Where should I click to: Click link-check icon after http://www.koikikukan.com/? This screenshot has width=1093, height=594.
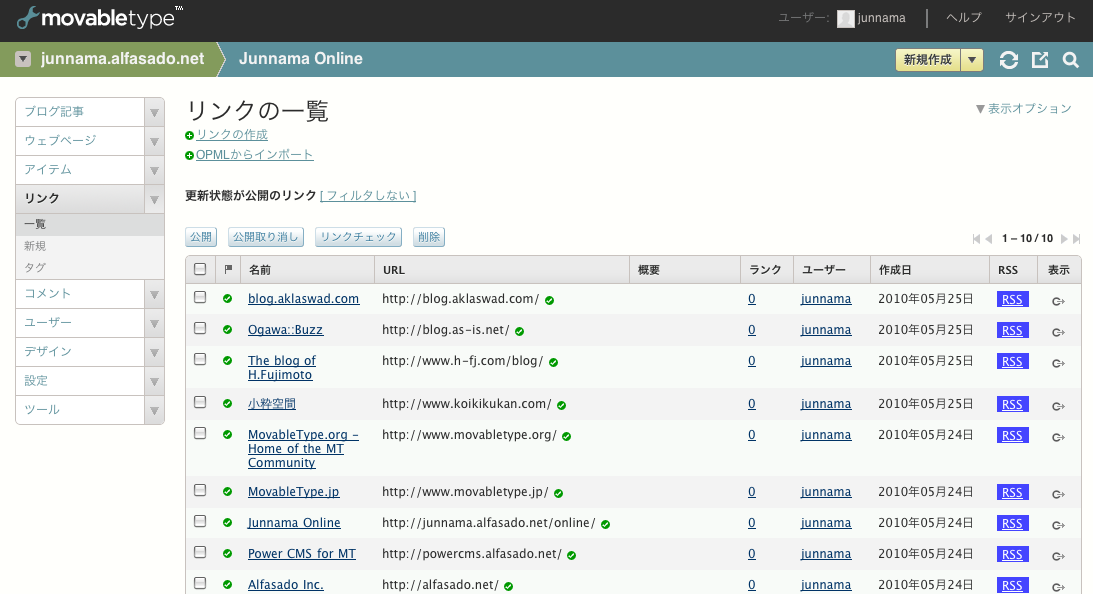pos(561,405)
